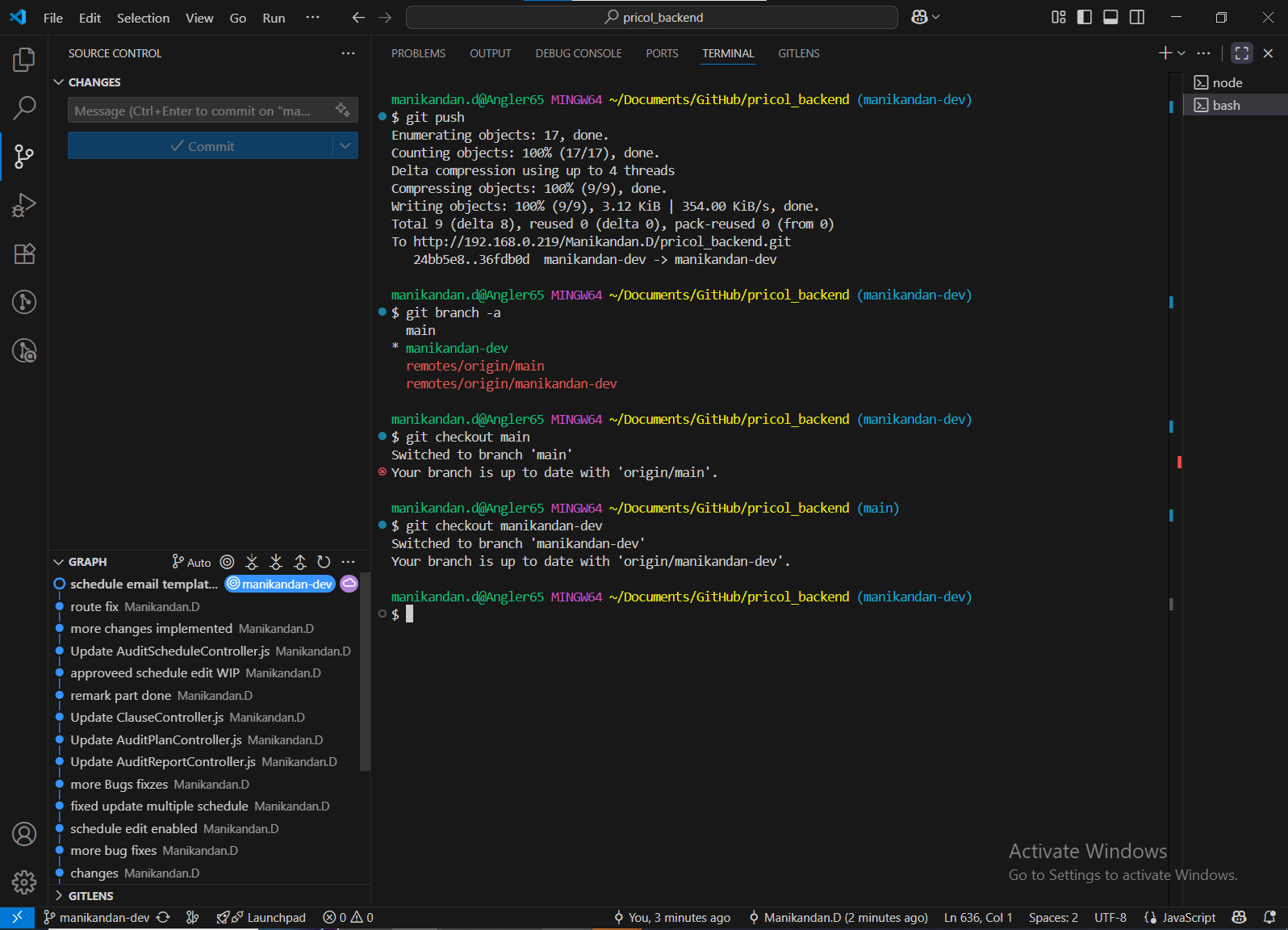
Task: Switch to the PROBLEMS tab
Action: tap(418, 53)
